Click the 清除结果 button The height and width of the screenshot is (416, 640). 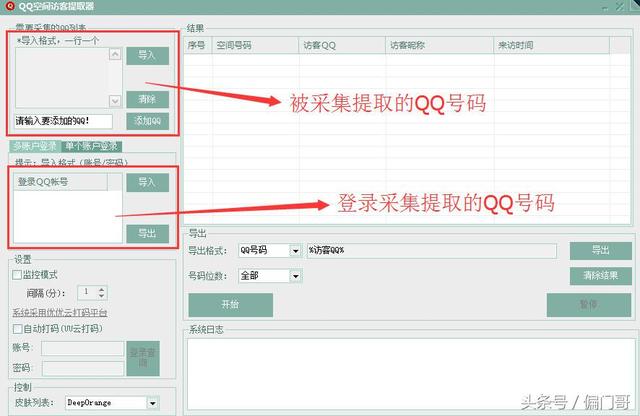pyautogui.click(x=600, y=276)
